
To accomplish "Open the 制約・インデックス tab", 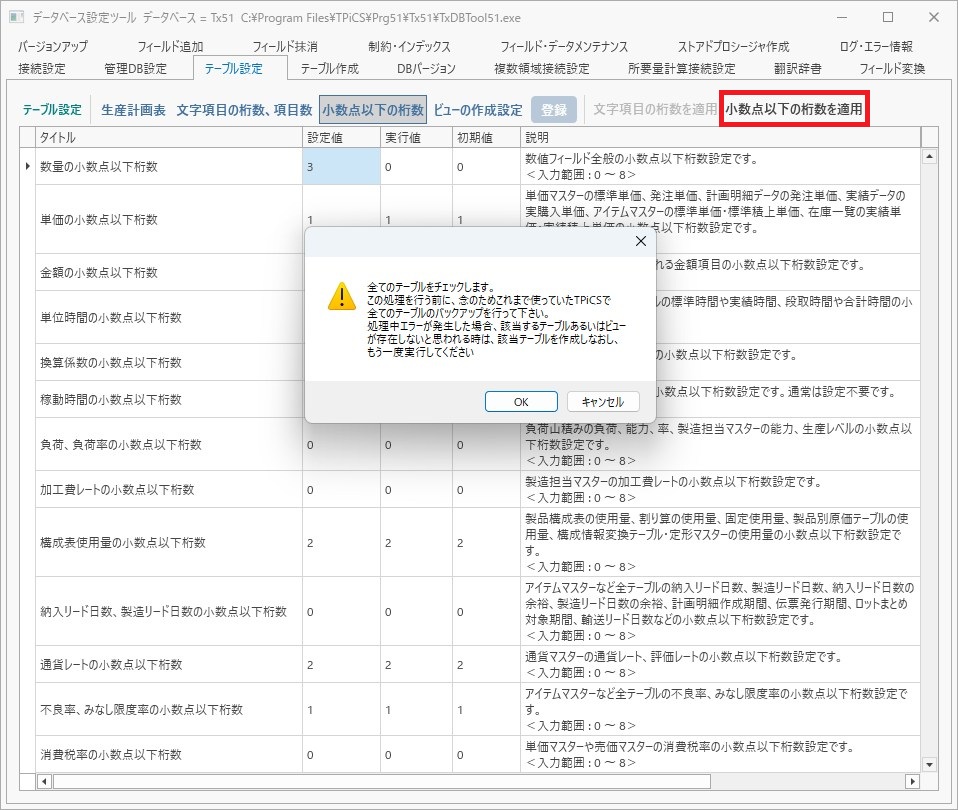I will 409,46.
